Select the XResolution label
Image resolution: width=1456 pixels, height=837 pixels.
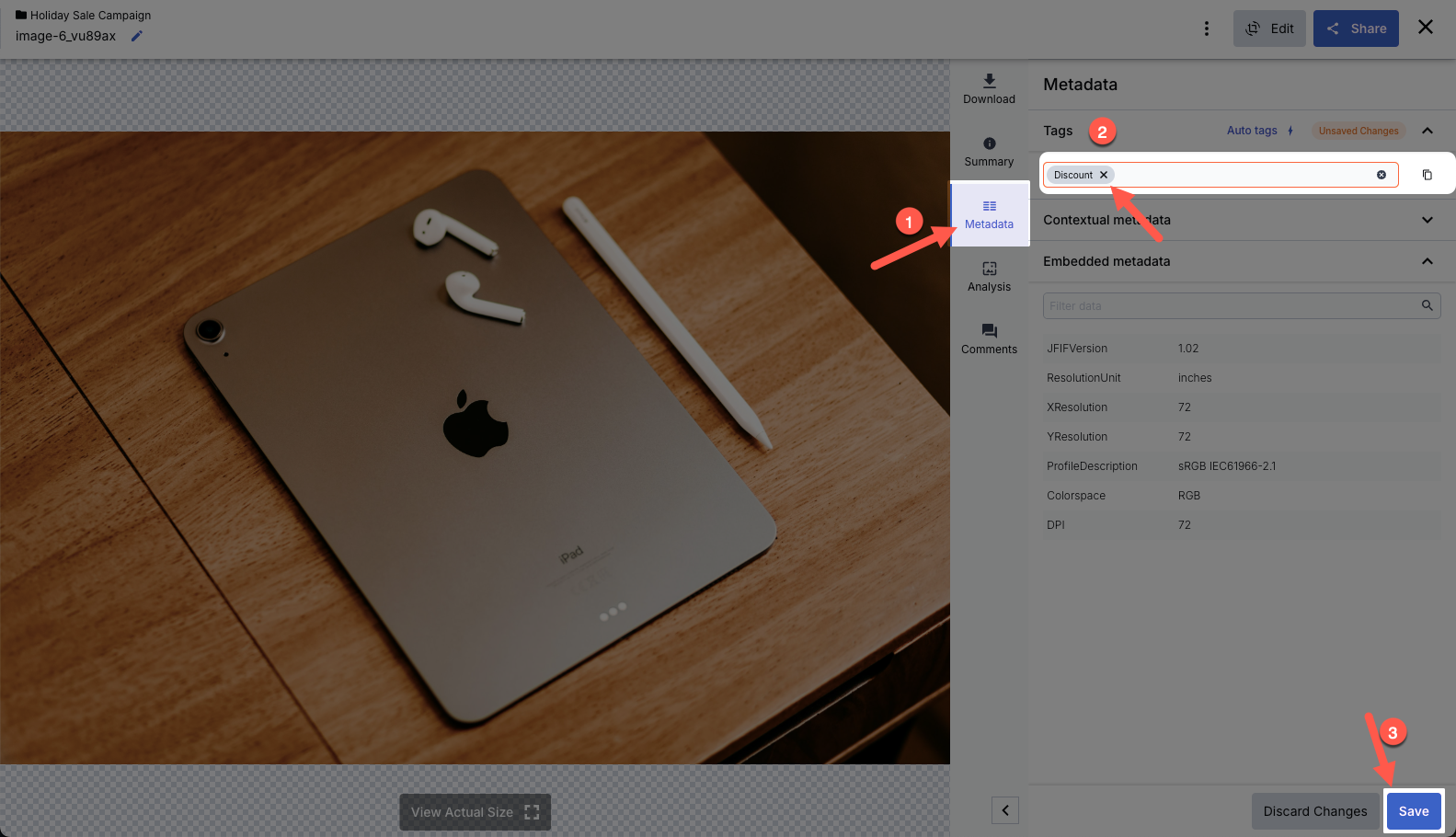1077,407
